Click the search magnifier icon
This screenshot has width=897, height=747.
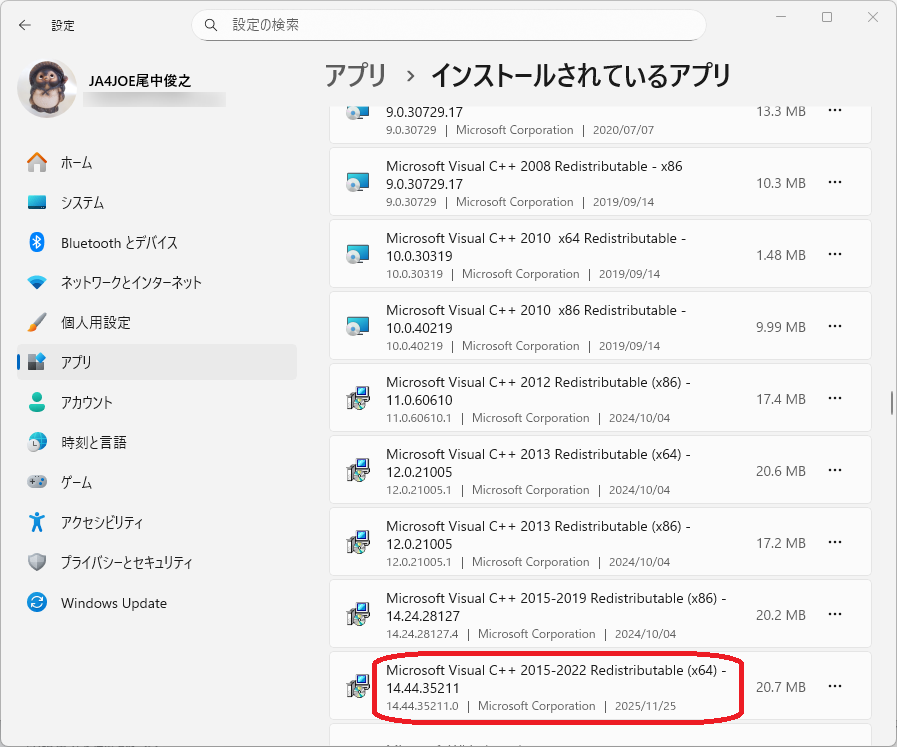tap(211, 25)
